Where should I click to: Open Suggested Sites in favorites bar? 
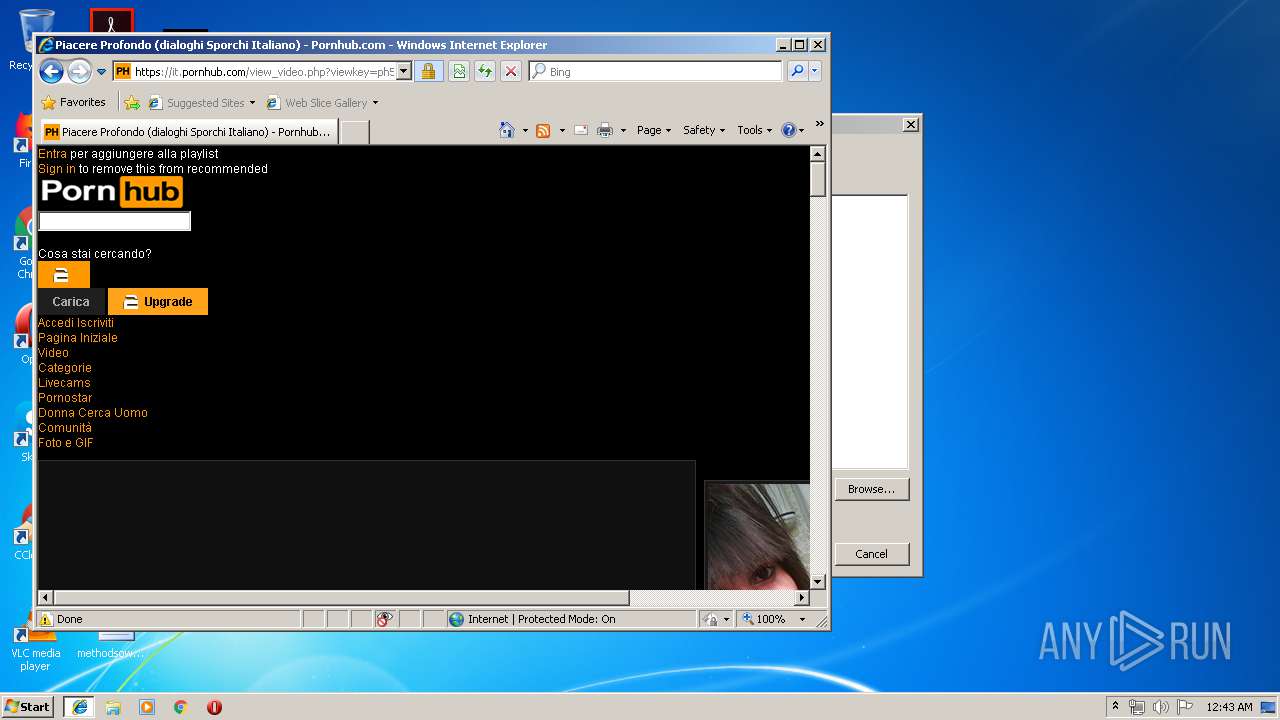[202, 103]
